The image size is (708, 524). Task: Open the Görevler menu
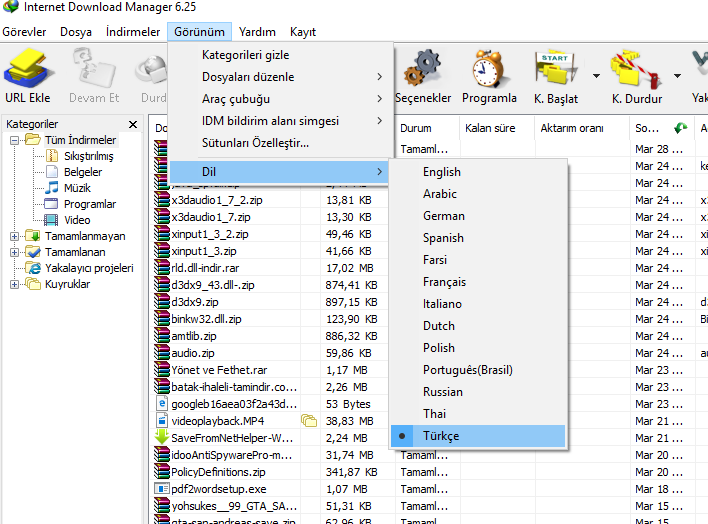coord(24,32)
